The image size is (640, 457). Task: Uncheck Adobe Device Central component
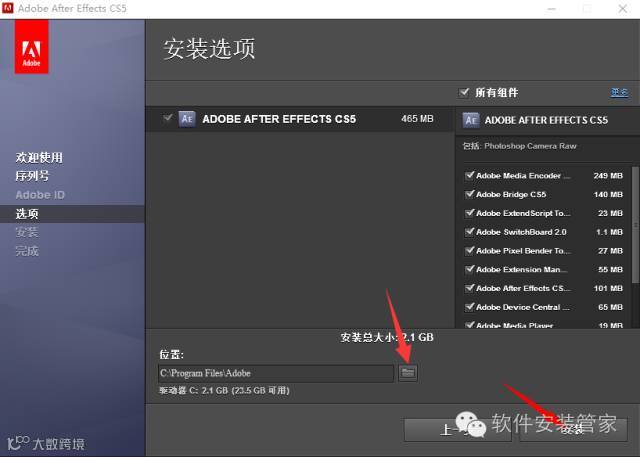(469, 307)
